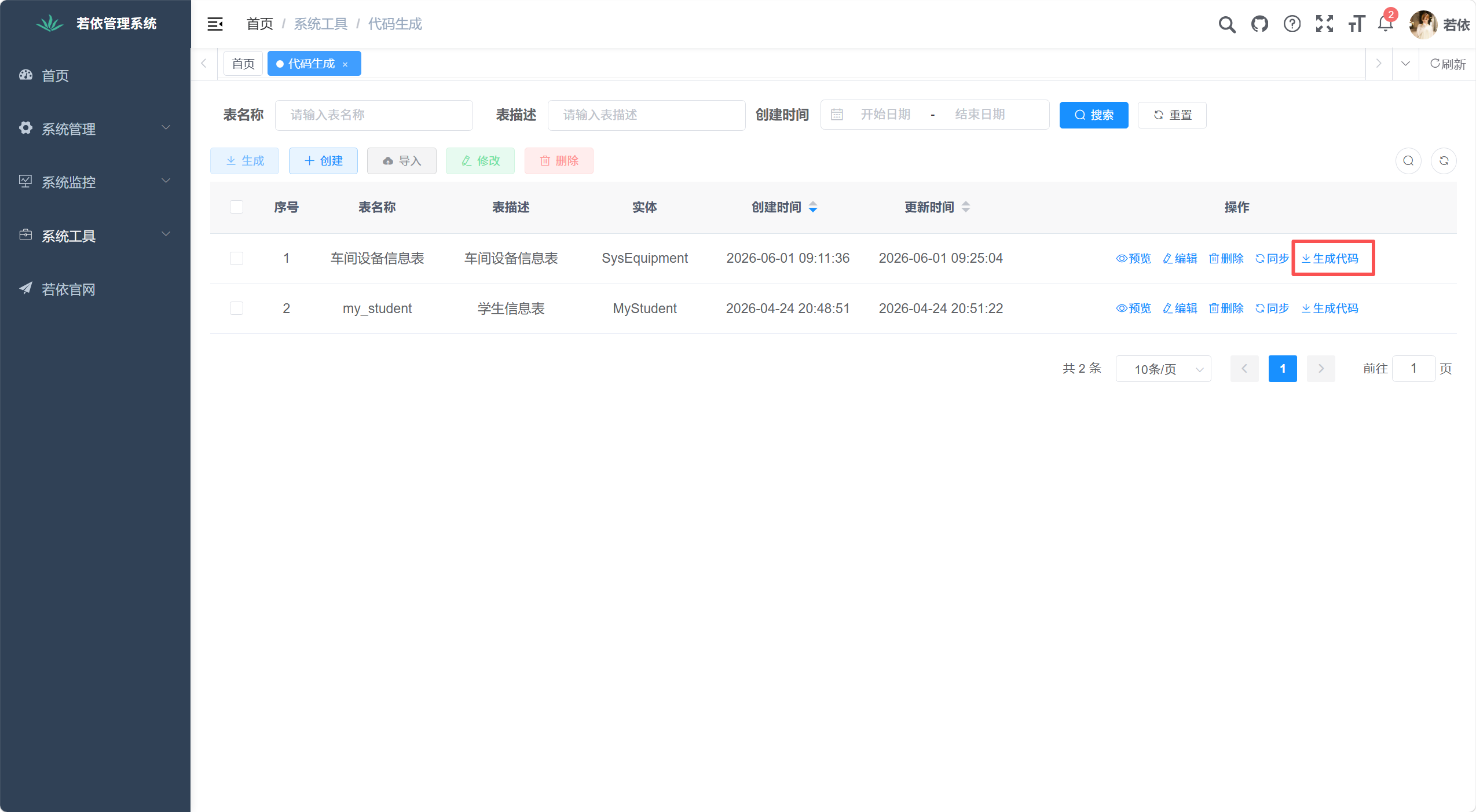This screenshot has width=1476, height=812.
Task: Switch to the 首页 tab
Action: coord(243,64)
